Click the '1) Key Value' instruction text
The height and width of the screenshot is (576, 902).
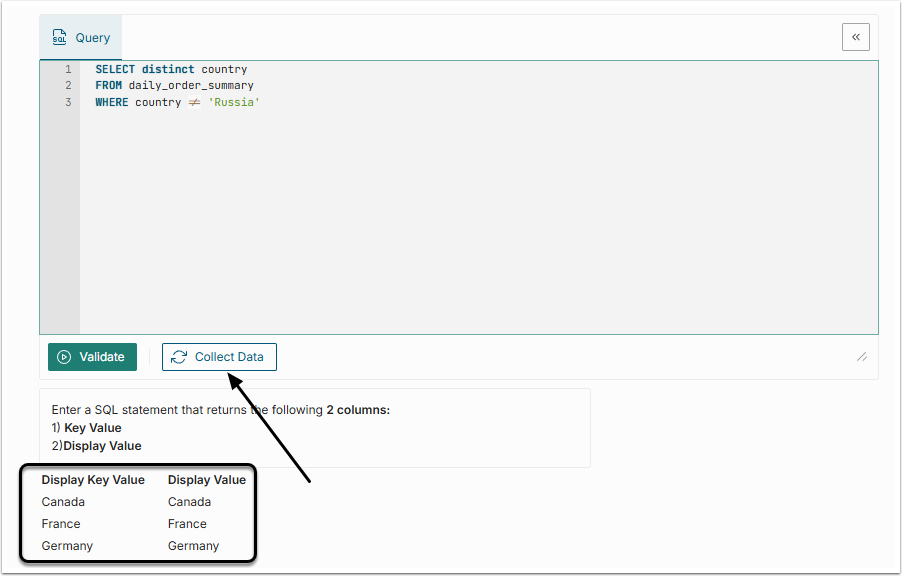point(86,428)
